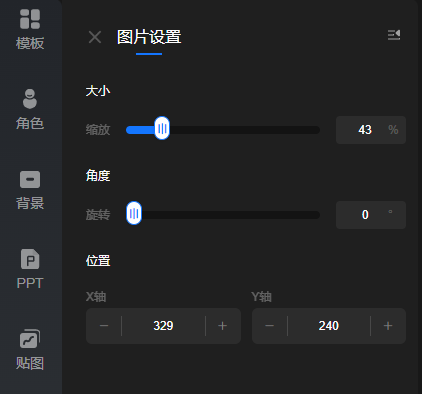Open the PPT panel
Image resolution: width=422 pixels, height=394 pixels.
(30, 269)
